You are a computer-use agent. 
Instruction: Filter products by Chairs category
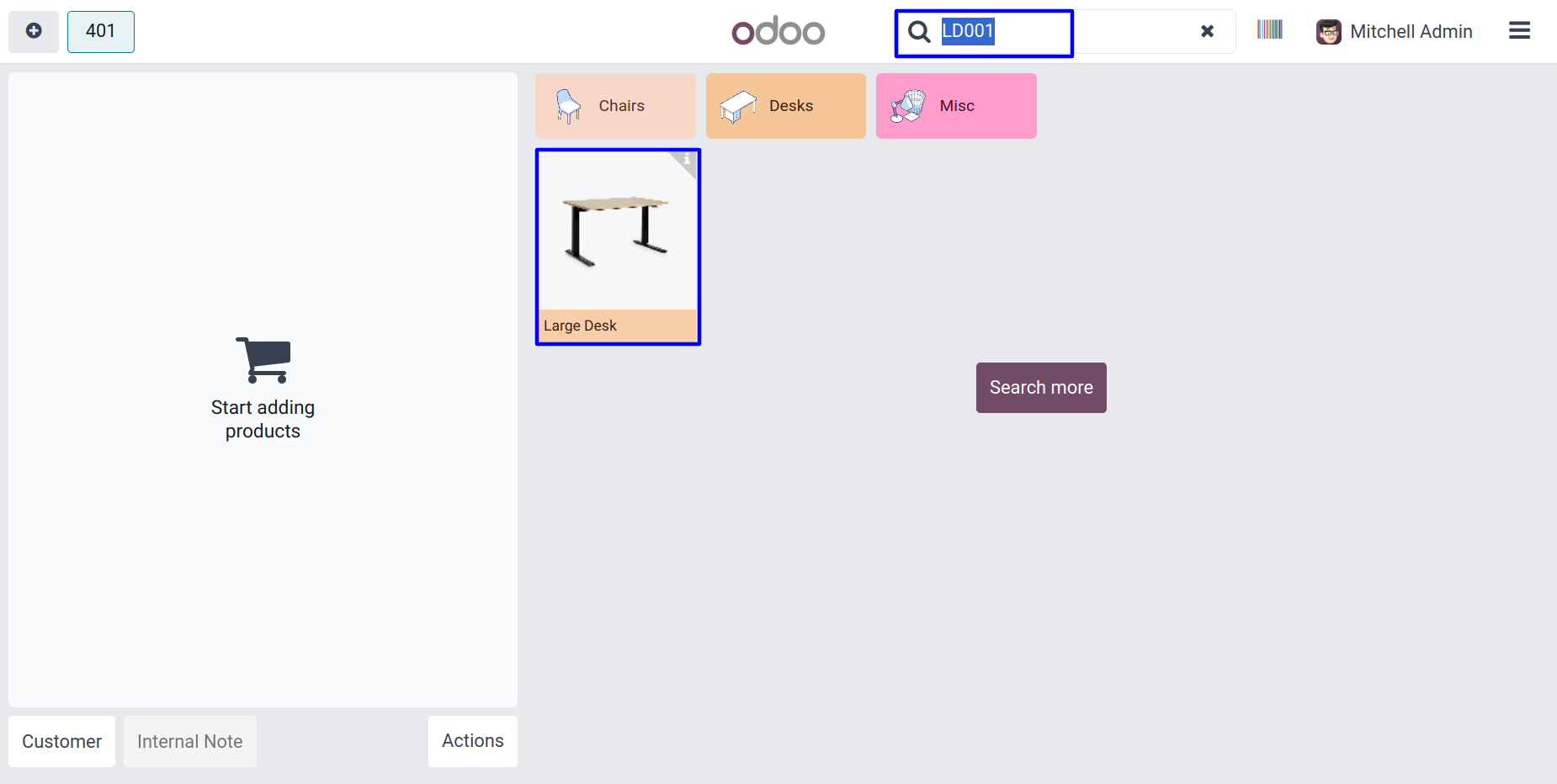pos(615,106)
